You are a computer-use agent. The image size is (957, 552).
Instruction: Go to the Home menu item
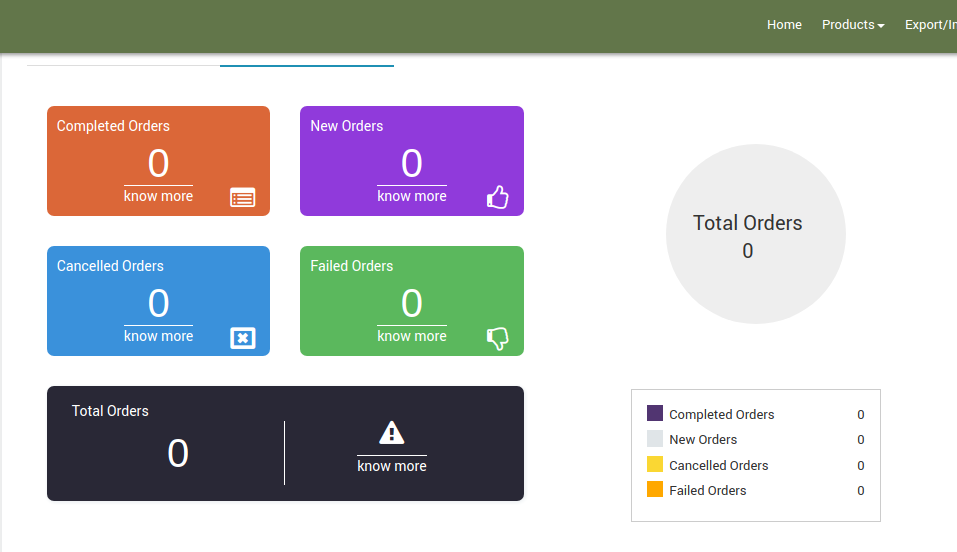click(784, 25)
